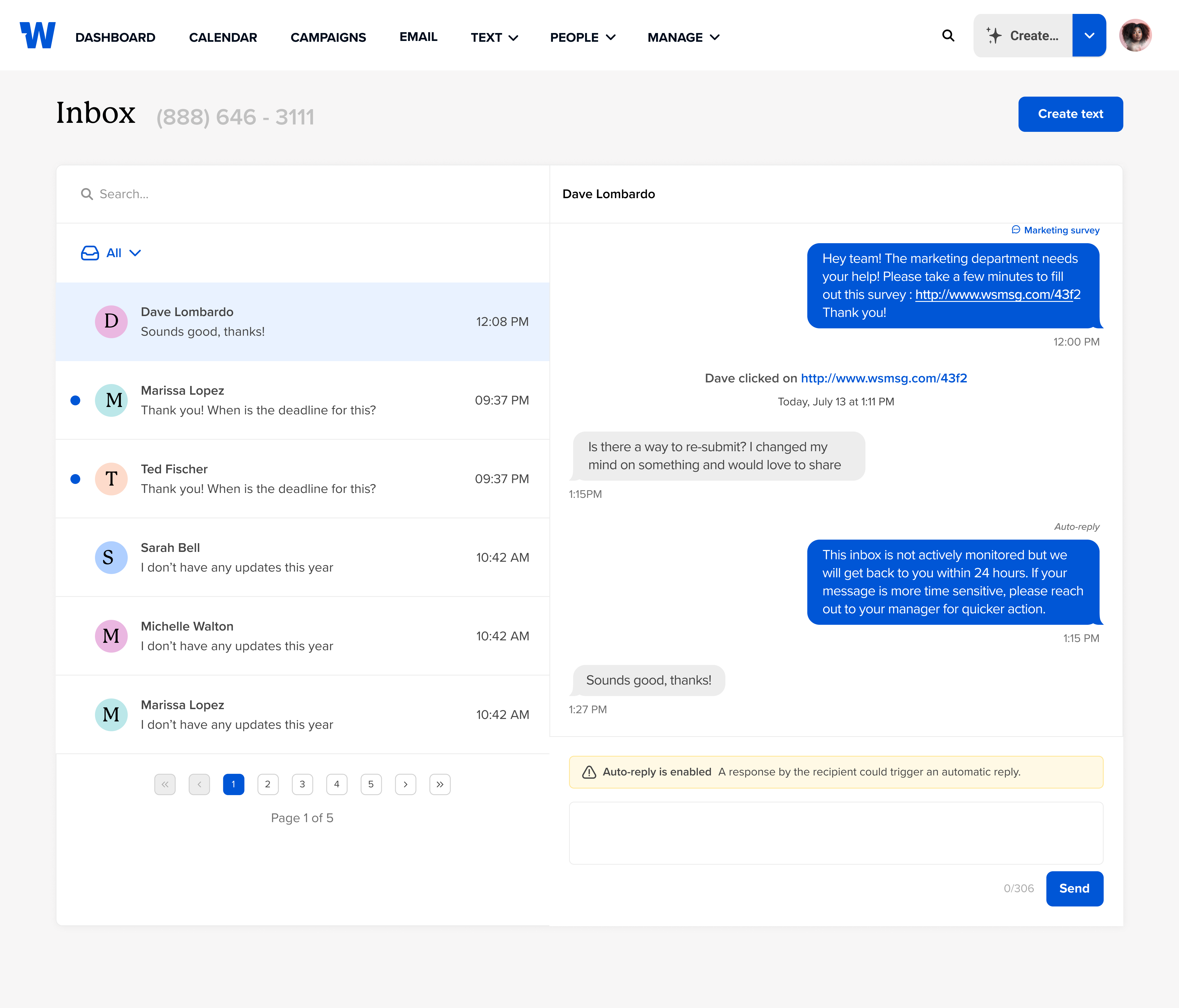
Task: Expand the Create button dropdown arrow
Action: tap(1088, 35)
